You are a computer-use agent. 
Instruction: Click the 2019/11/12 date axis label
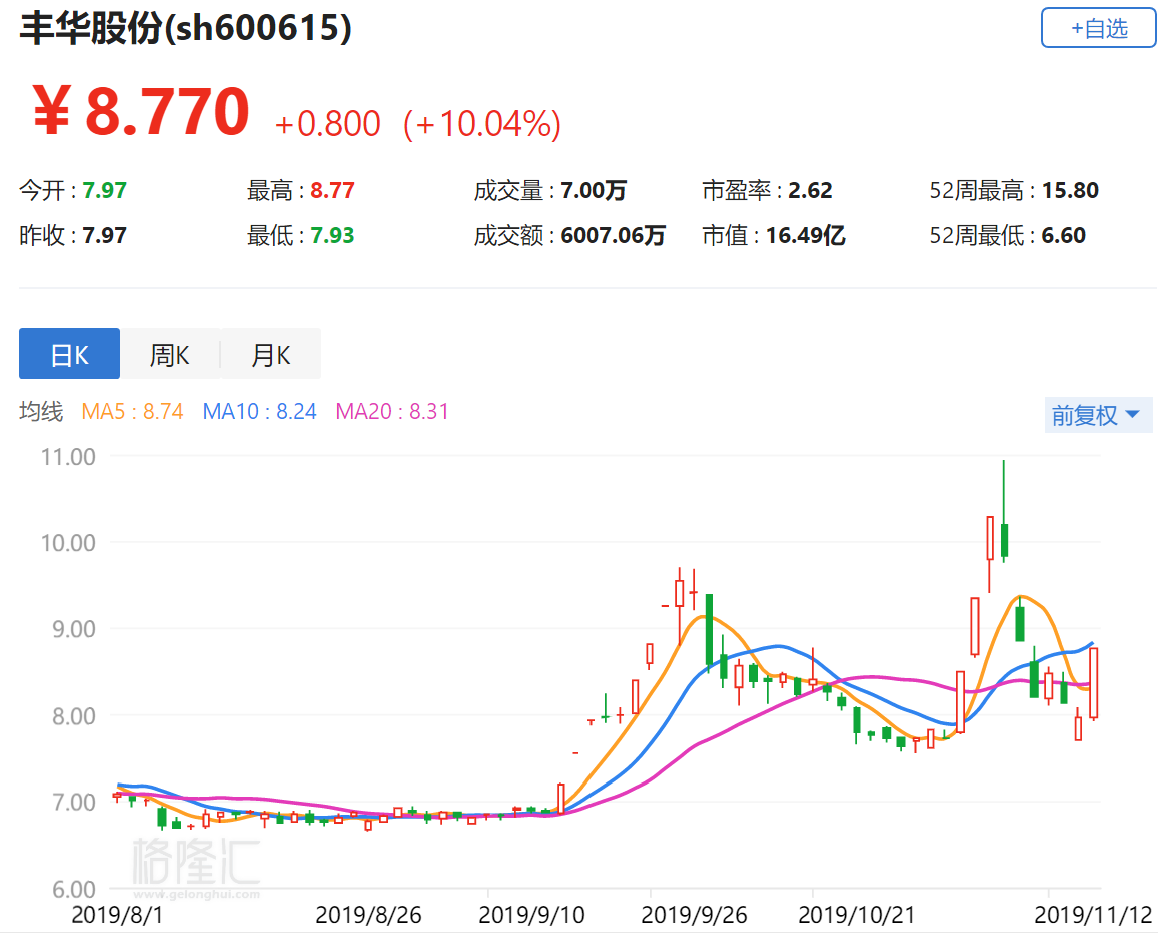pyautogui.click(x=1093, y=915)
